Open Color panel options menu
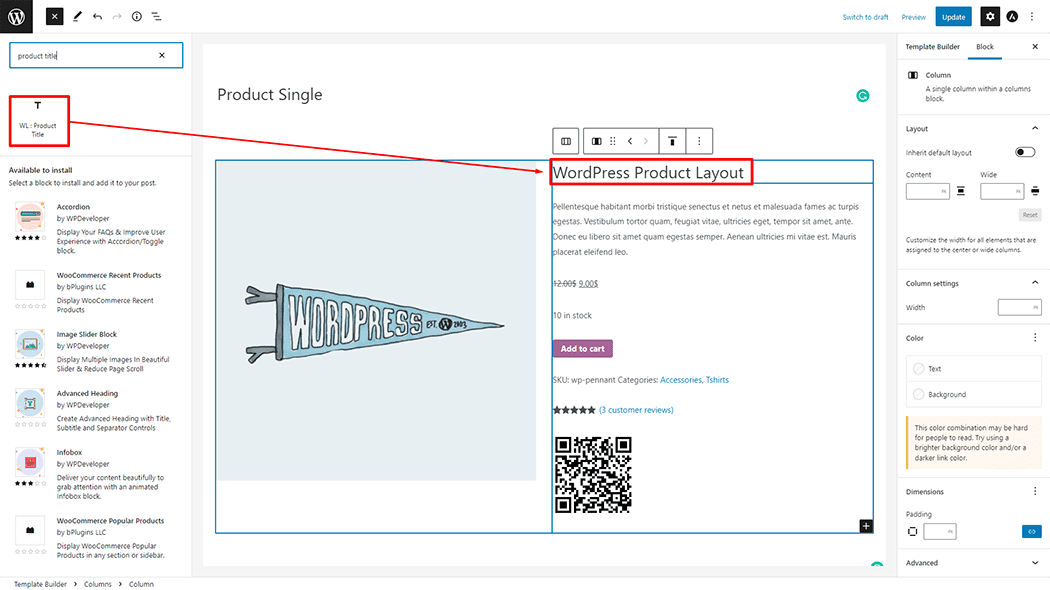1050x590 pixels. pyautogui.click(x=1035, y=338)
